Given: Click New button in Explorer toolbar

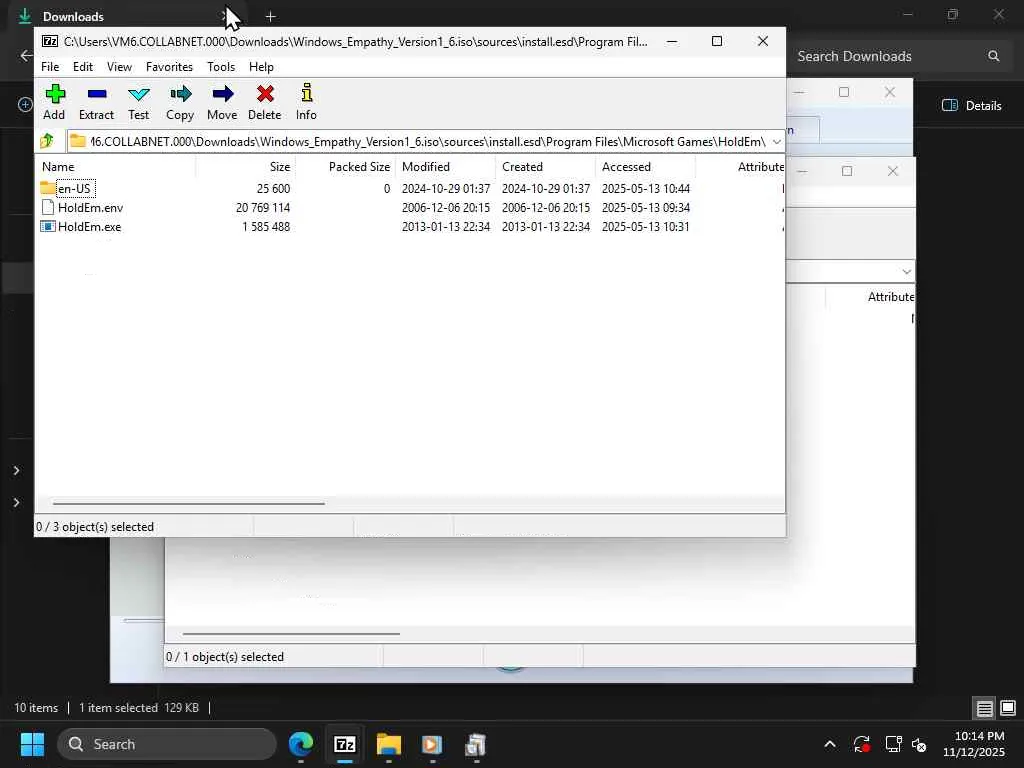Looking at the screenshot, I should tap(25, 104).
